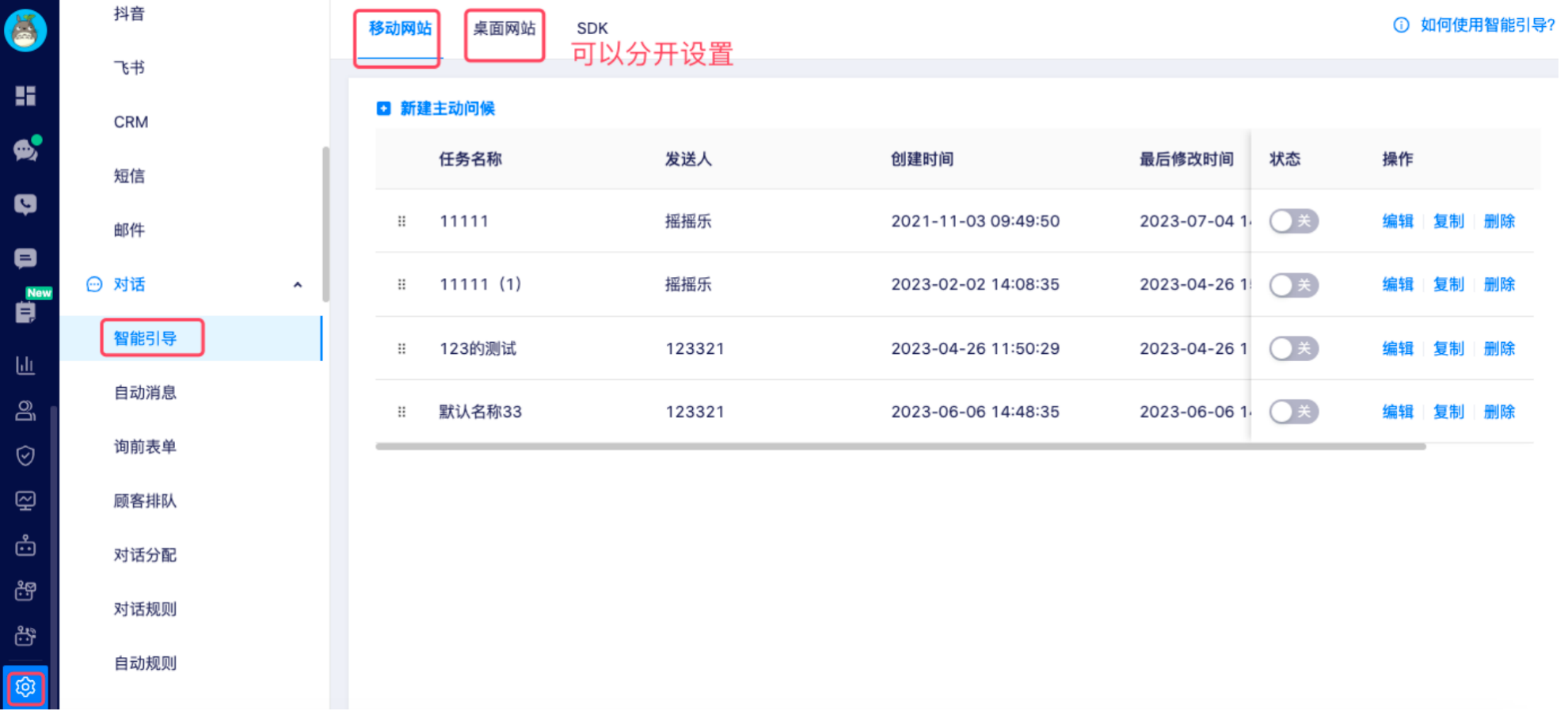Select 自动消息 in the side menu

click(145, 393)
